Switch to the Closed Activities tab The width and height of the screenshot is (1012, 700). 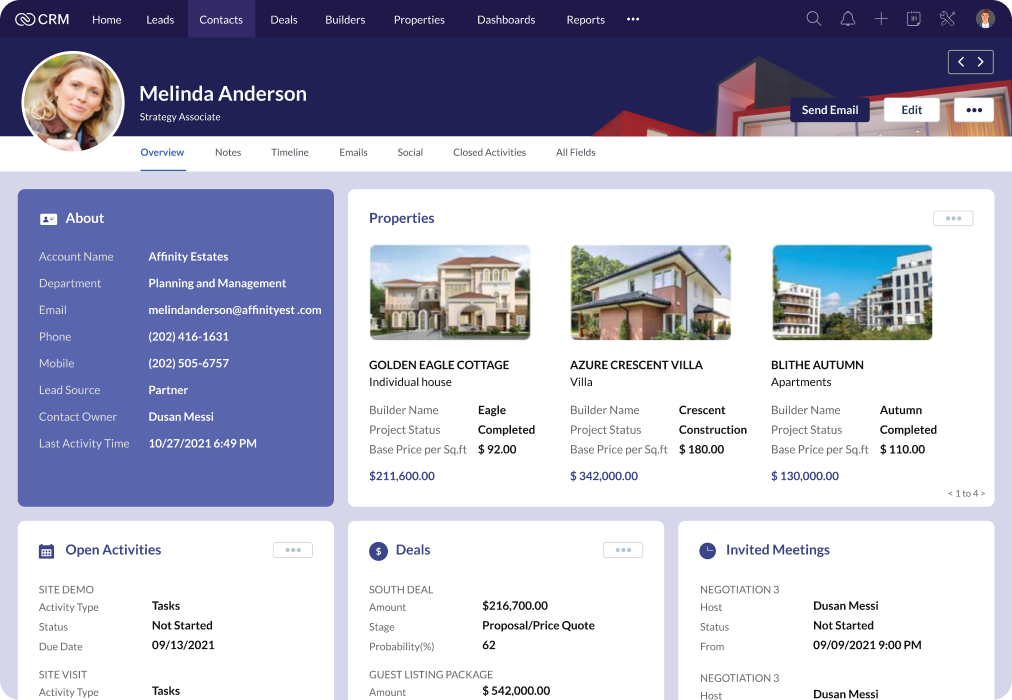(x=489, y=152)
